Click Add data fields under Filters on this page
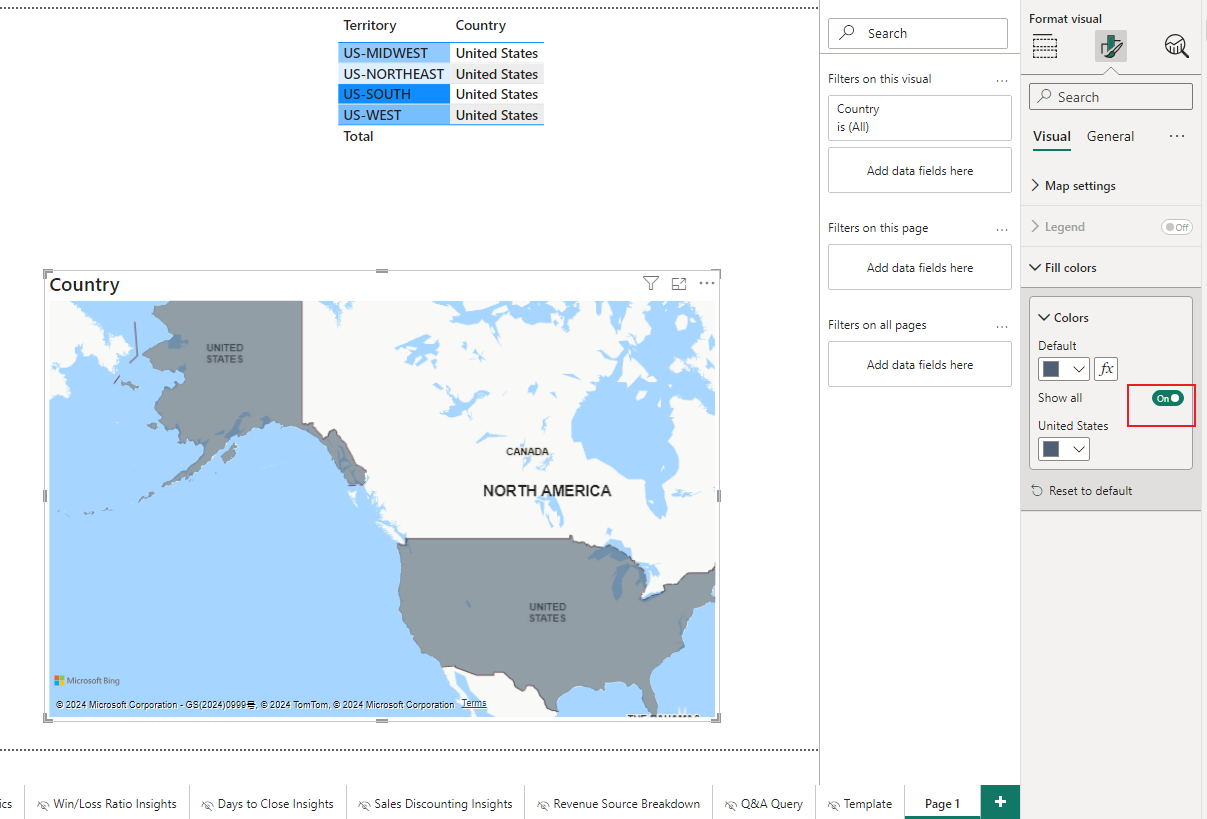Screen dimensions: 1207x819 point(919,268)
